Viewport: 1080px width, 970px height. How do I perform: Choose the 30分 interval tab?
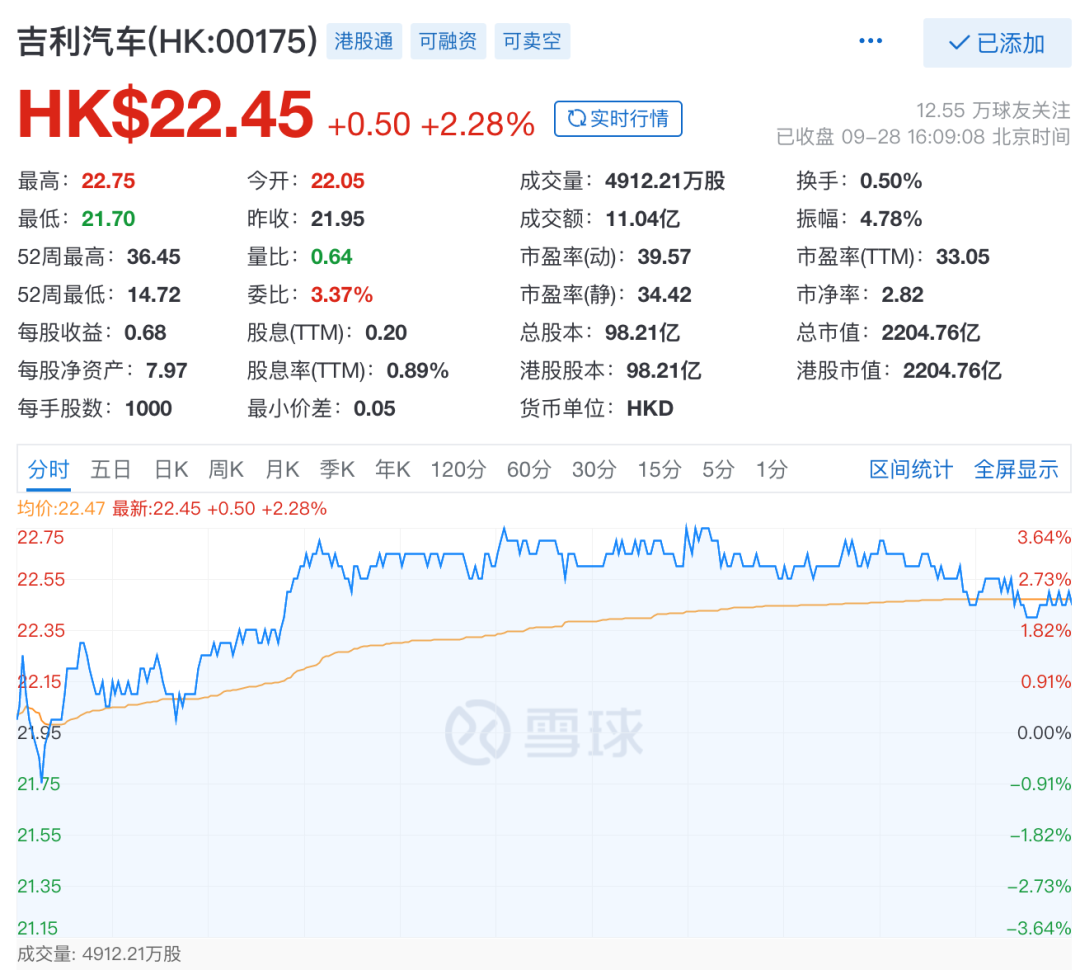[x=594, y=469]
